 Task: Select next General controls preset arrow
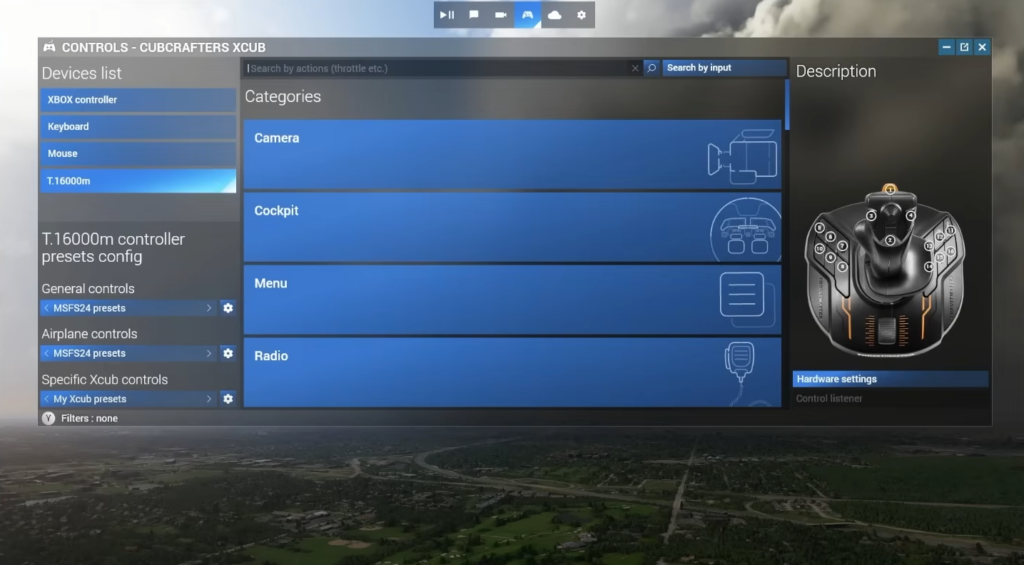click(x=209, y=308)
